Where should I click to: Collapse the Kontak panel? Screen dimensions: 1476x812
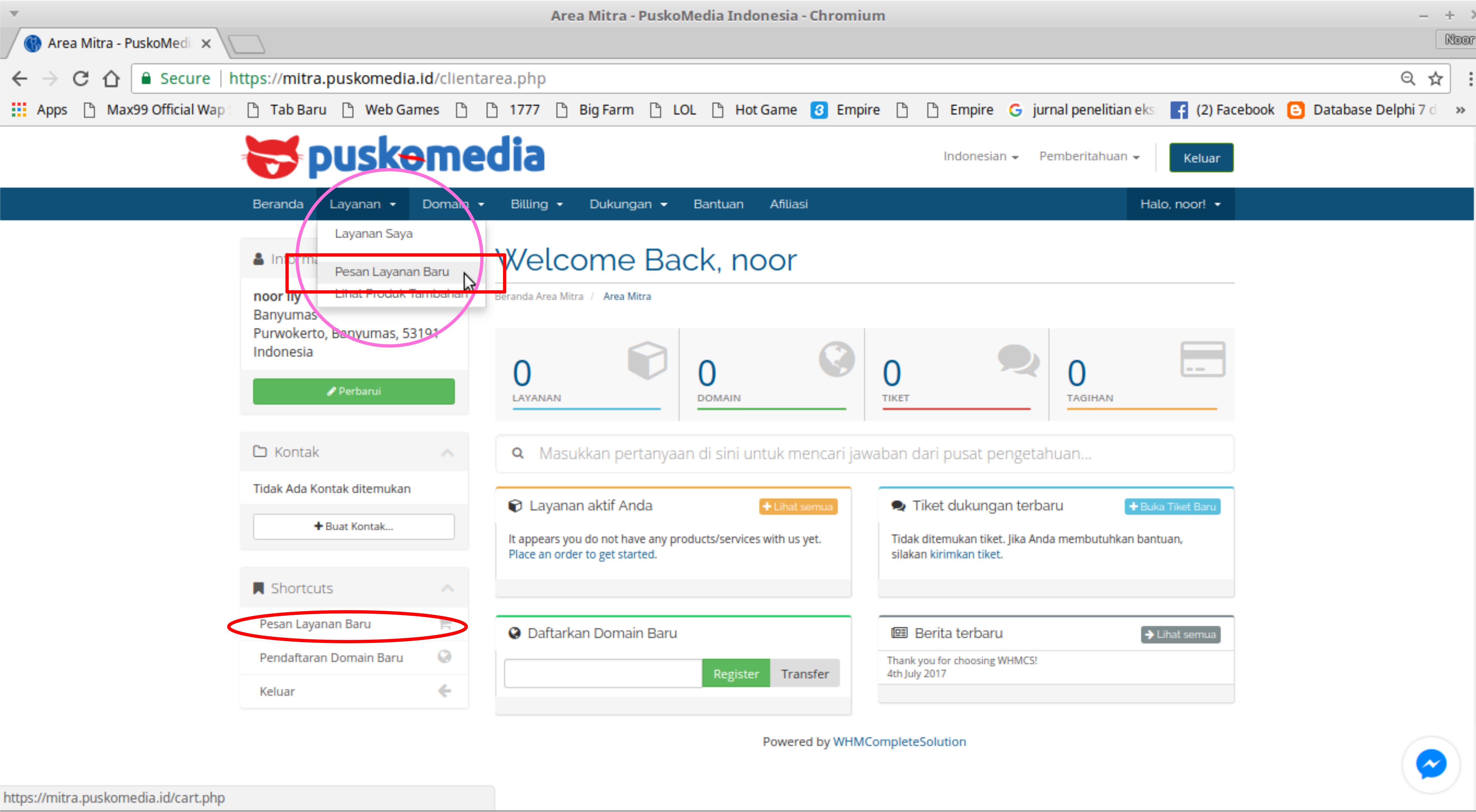[x=448, y=453]
